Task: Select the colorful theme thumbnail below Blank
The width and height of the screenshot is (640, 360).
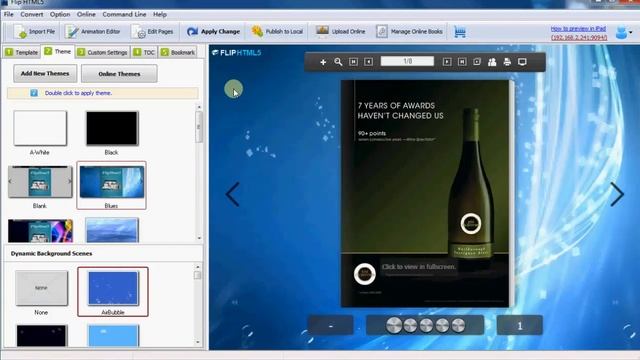Action: (x=40, y=231)
